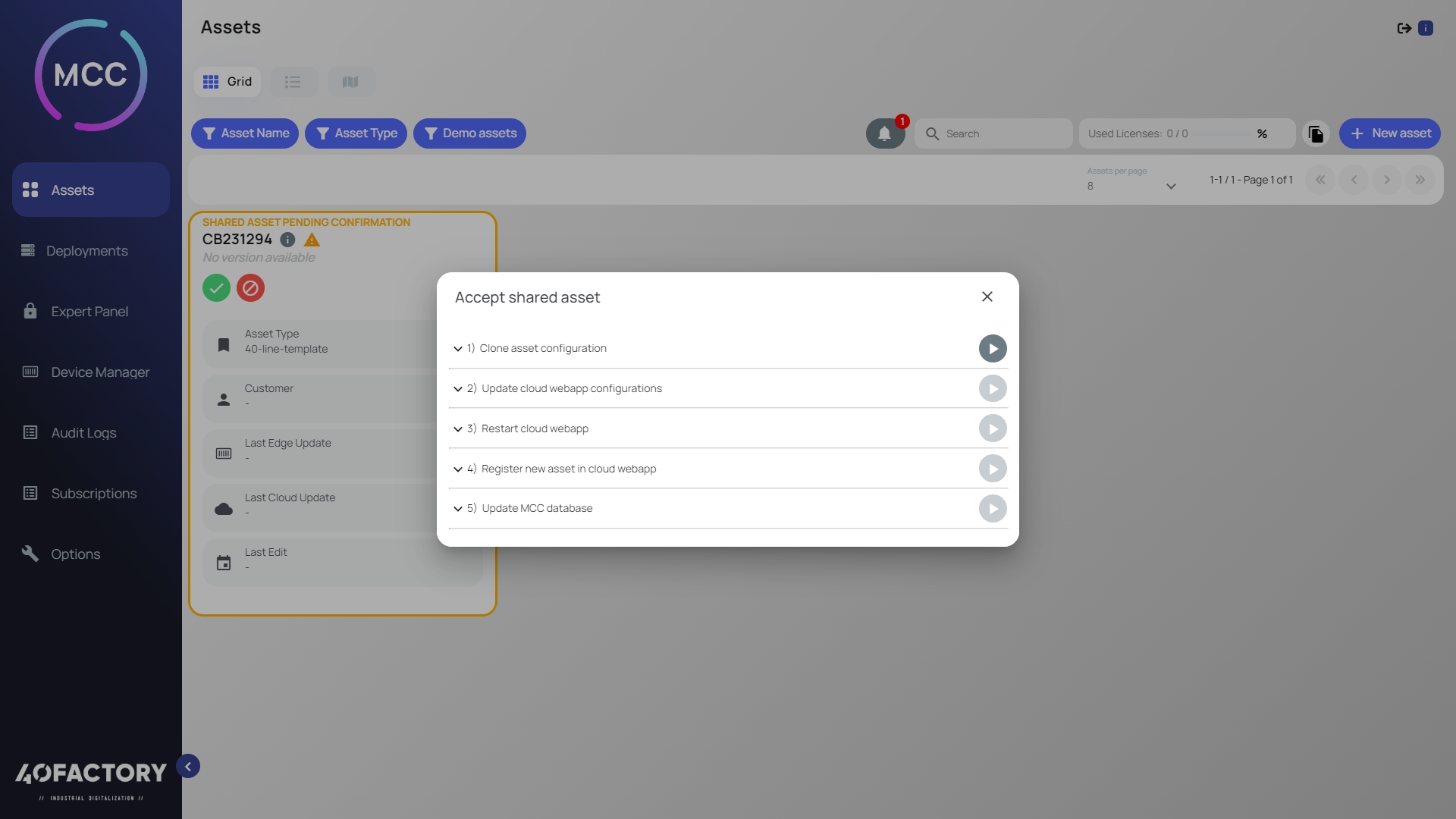Click the red reject asset icon
Screen dimensions: 1456x819
[250, 288]
